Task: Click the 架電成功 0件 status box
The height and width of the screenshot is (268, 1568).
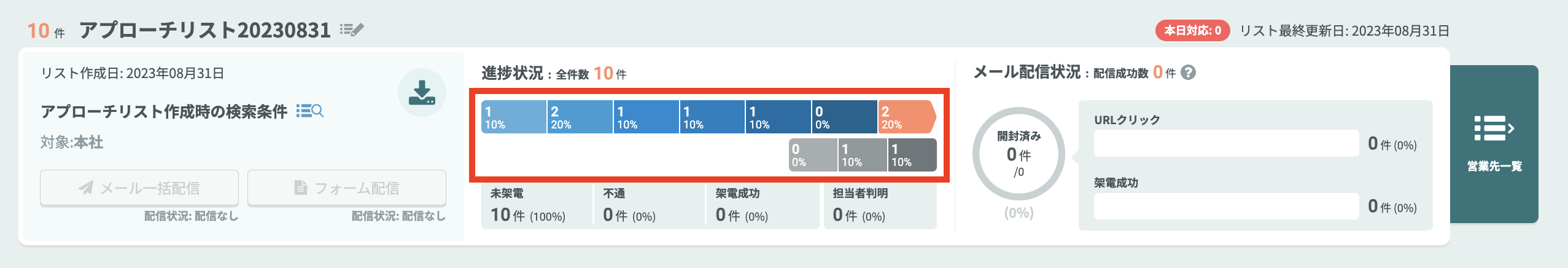Action: 763,207
